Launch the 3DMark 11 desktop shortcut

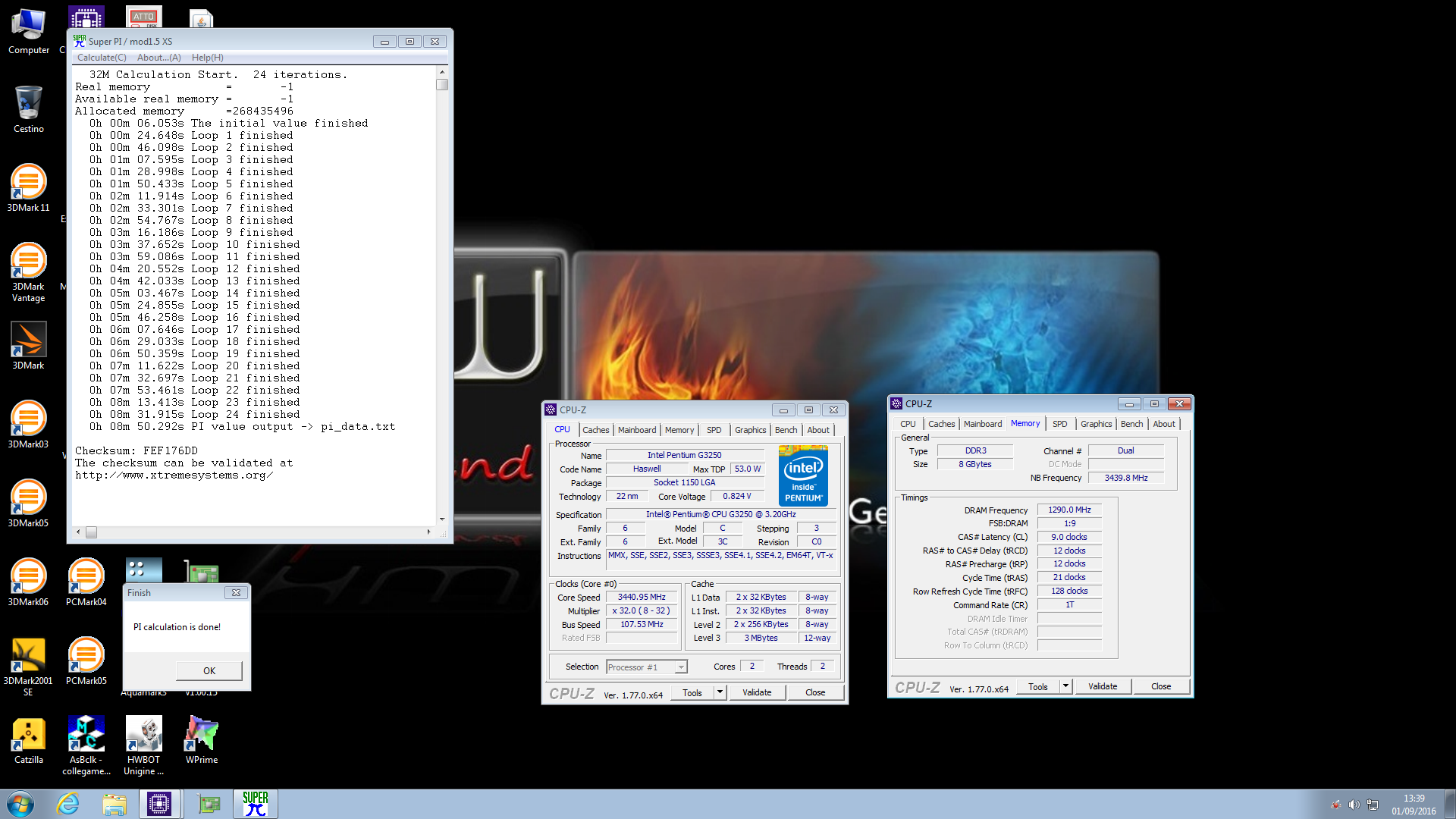pyautogui.click(x=29, y=188)
